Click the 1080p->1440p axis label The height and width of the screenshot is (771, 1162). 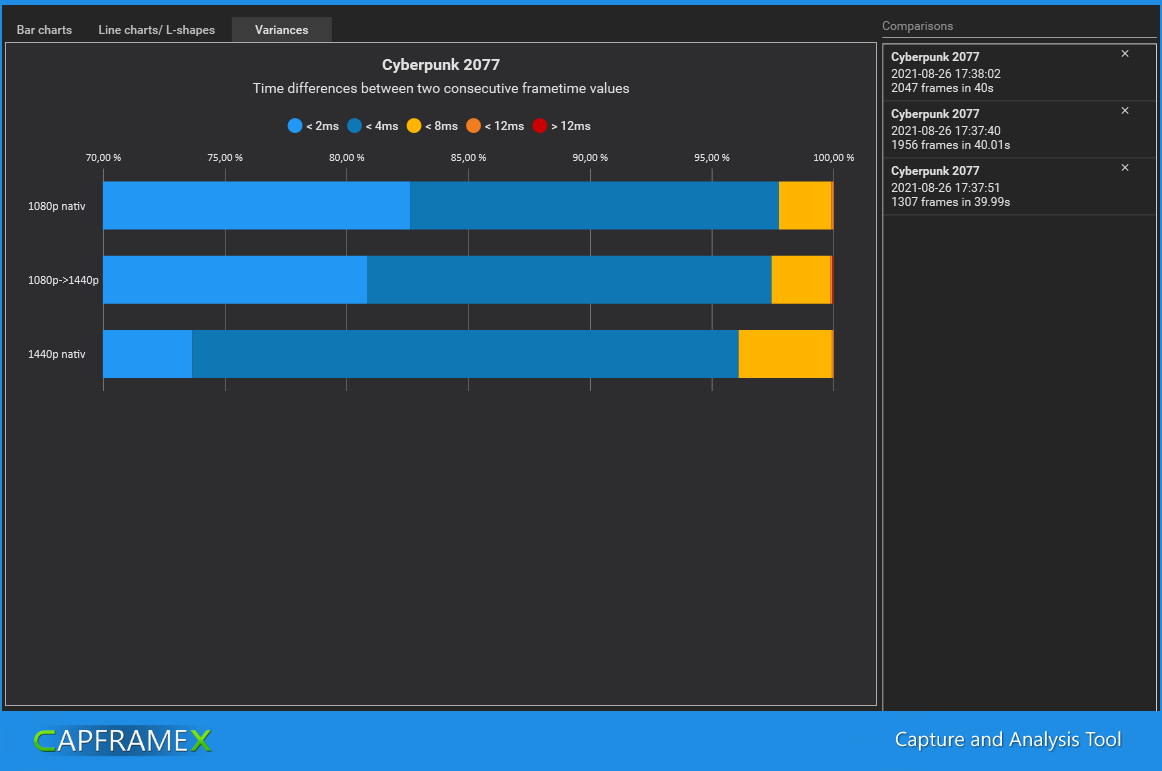(x=63, y=280)
